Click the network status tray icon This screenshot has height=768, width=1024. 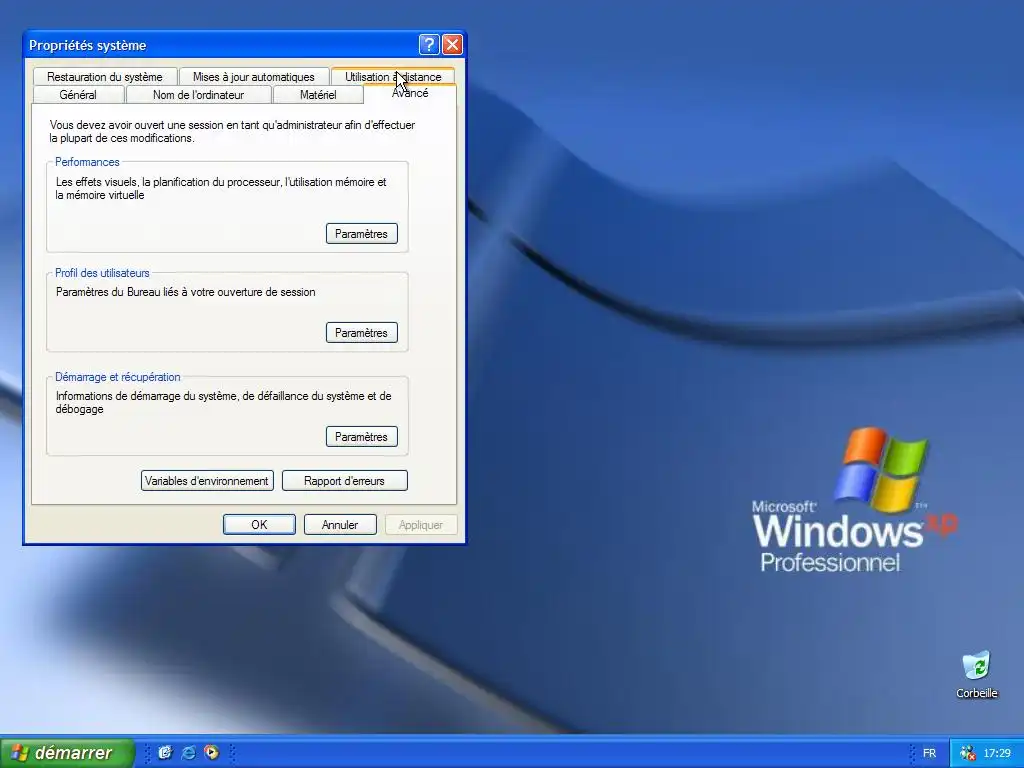[x=967, y=753]
